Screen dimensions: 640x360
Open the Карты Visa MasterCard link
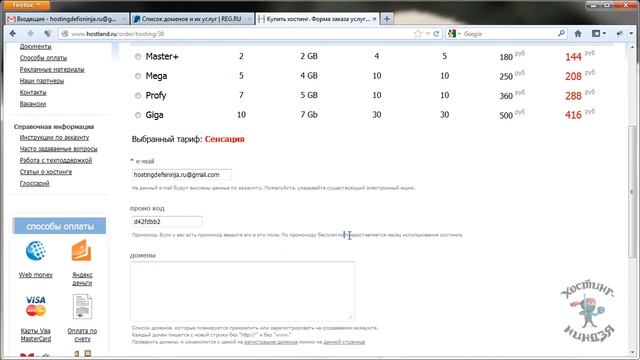click(x=36, y=335)
